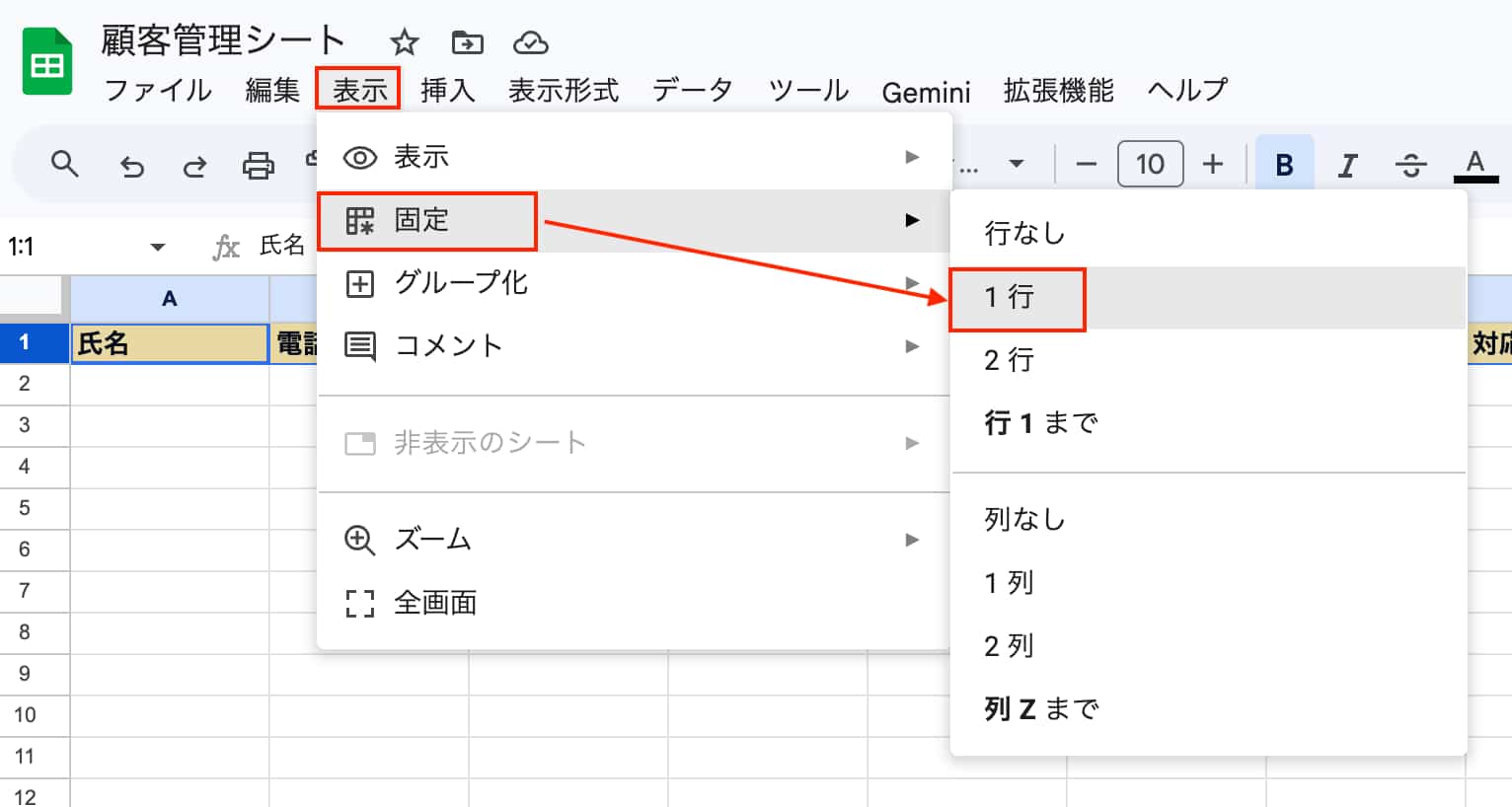Viewport: 1512px width, 807px height.
Task: Click the formula bar showing 氏名
Action: [x=282, y=246]
